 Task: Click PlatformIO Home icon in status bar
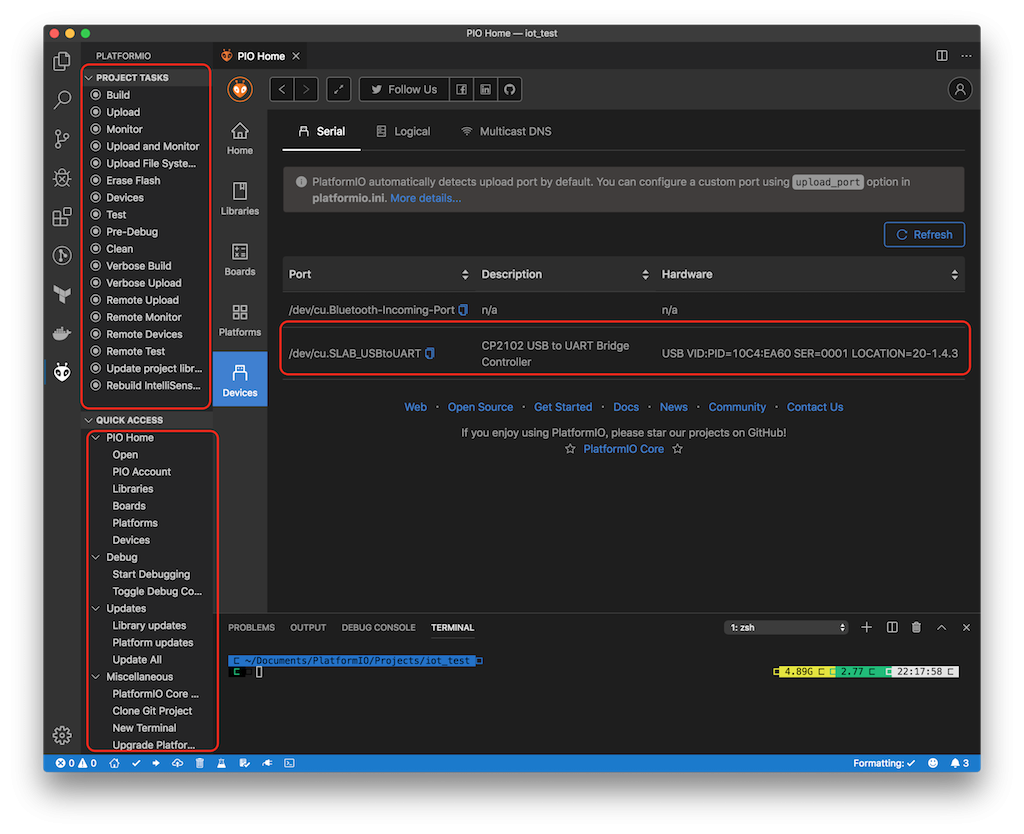[x=114, y=763]
